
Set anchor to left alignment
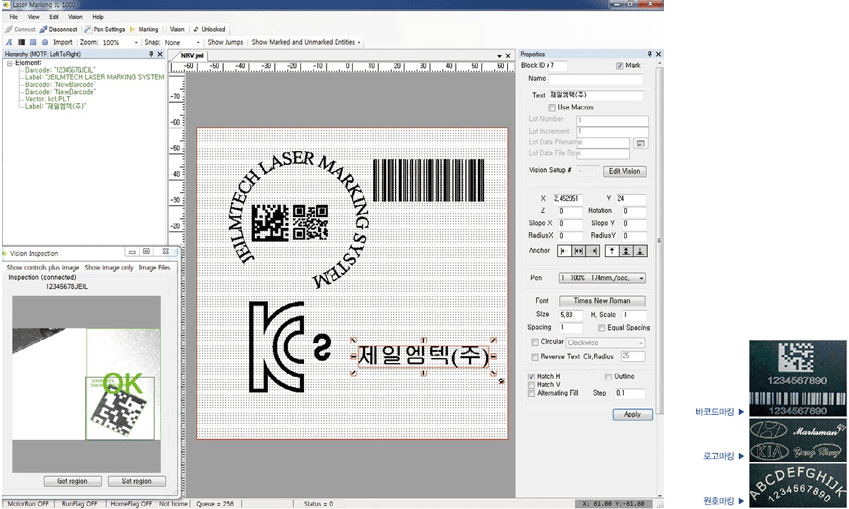(564, 251)
